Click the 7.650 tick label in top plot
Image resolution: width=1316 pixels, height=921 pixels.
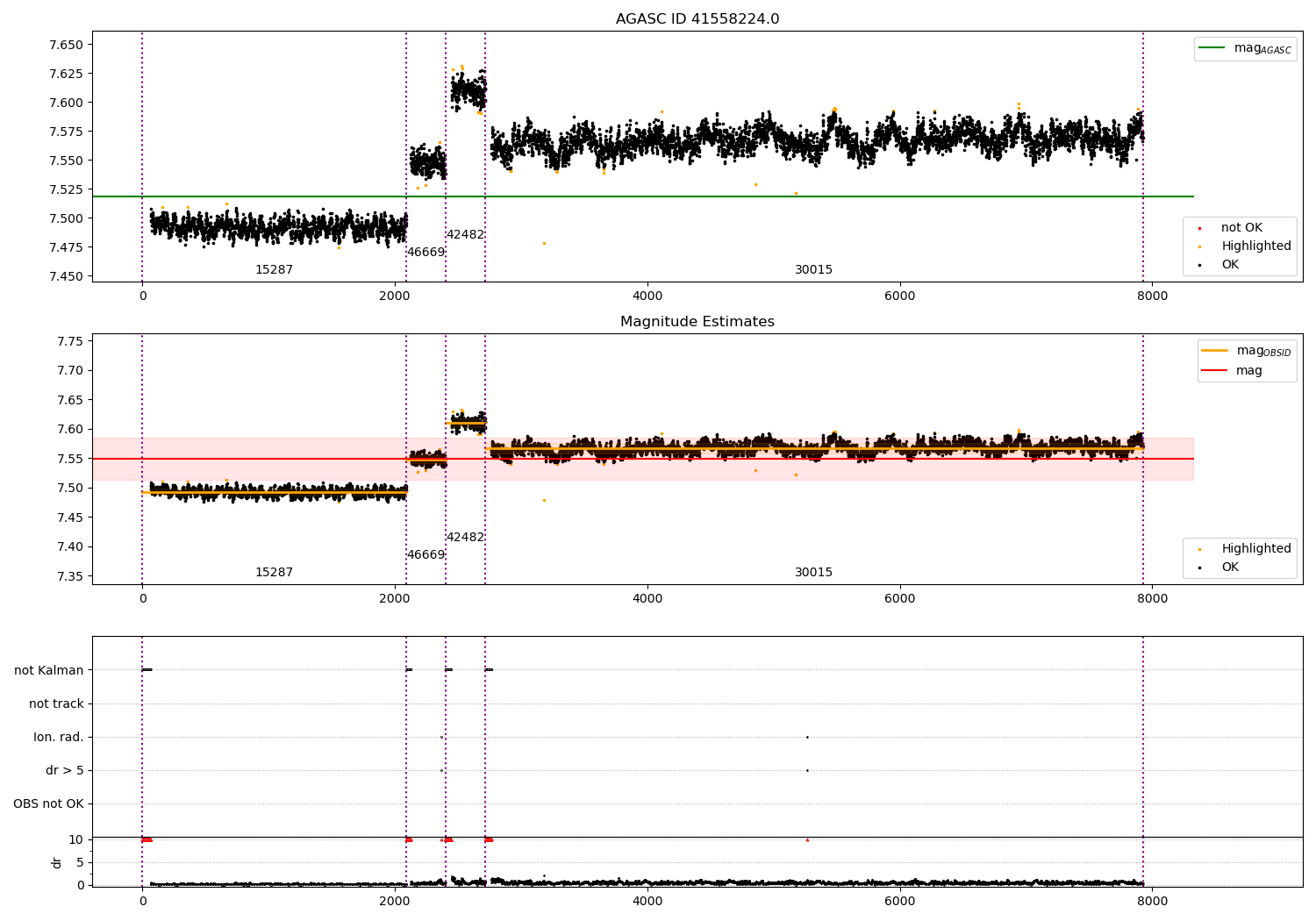coord(66,45)
